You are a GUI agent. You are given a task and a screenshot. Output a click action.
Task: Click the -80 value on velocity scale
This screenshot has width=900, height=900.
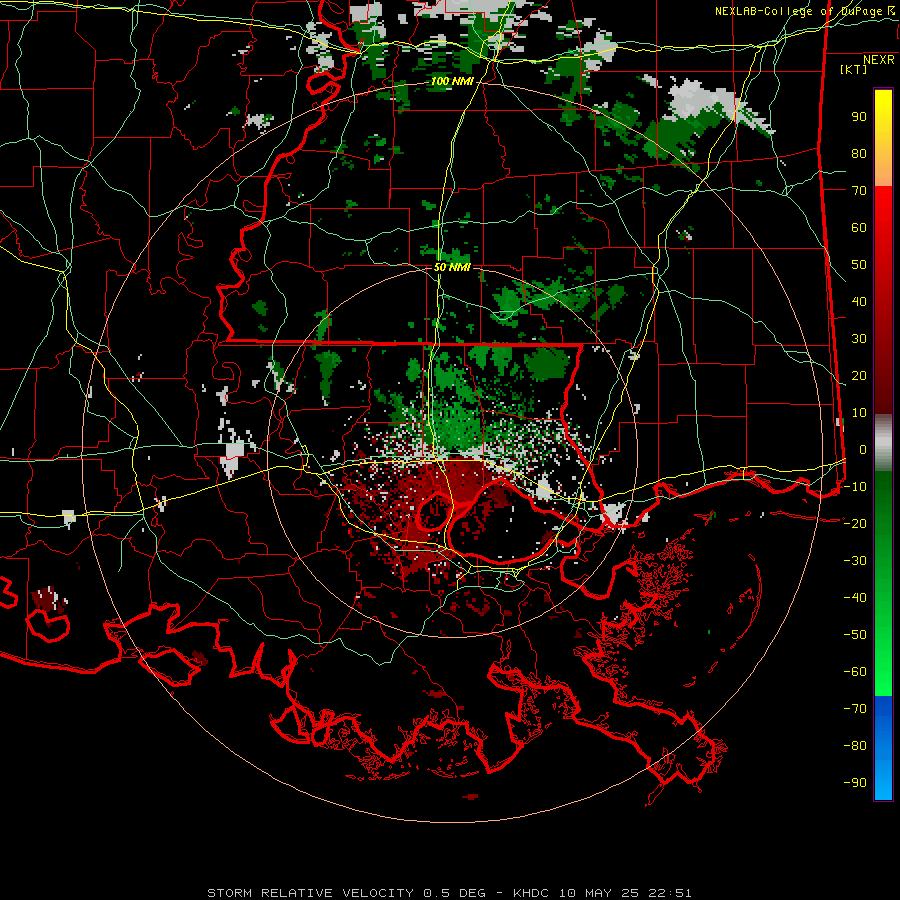[x=855, y=746]
